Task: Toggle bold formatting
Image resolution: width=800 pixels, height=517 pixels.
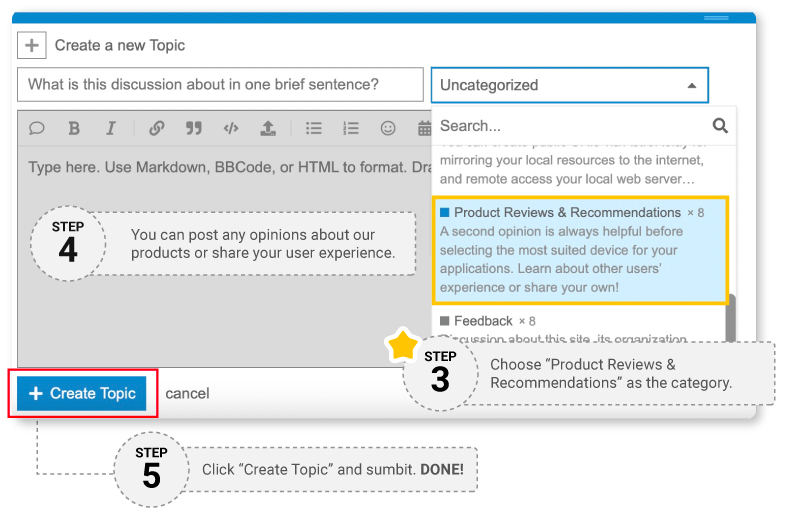Action: (x=74, y=128)
